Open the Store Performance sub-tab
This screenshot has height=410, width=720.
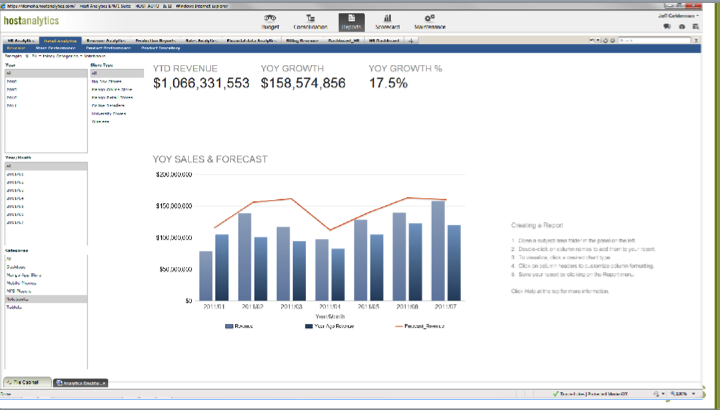coord(55,48)
